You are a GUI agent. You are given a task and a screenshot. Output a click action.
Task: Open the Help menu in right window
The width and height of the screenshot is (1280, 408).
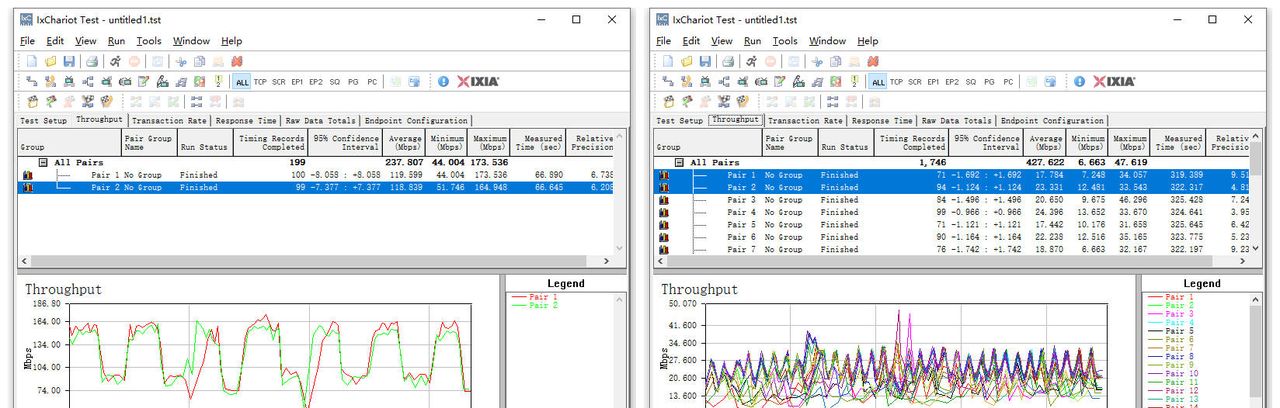(867, 41)
